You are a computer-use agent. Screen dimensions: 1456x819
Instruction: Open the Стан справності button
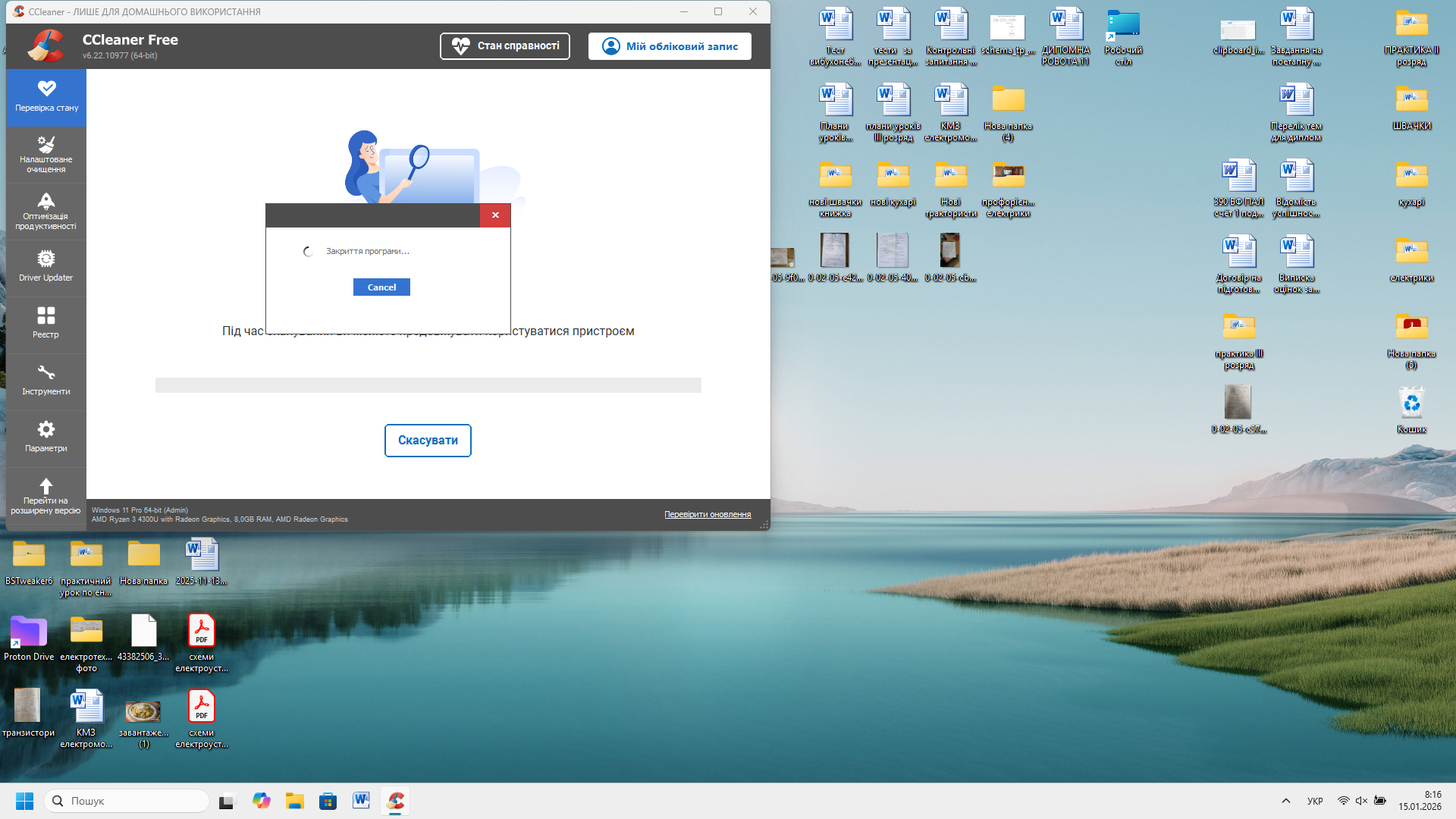505,46
